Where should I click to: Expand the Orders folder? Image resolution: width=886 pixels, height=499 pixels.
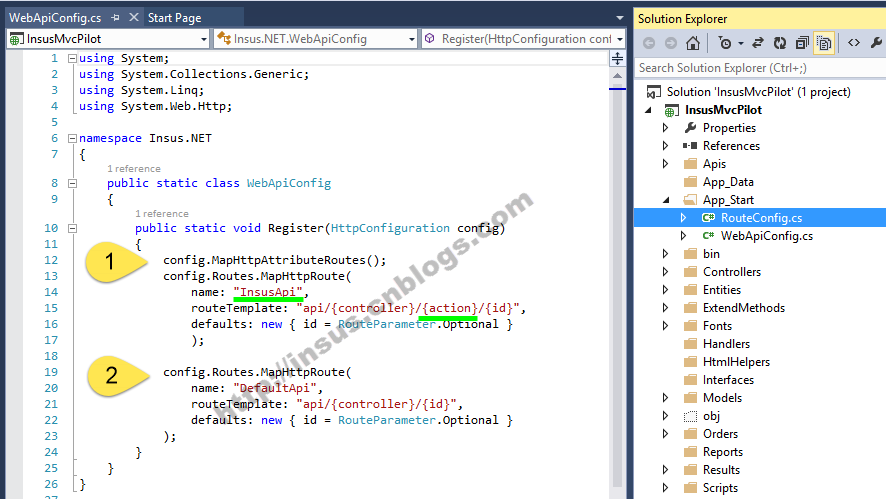click(666, 434)
